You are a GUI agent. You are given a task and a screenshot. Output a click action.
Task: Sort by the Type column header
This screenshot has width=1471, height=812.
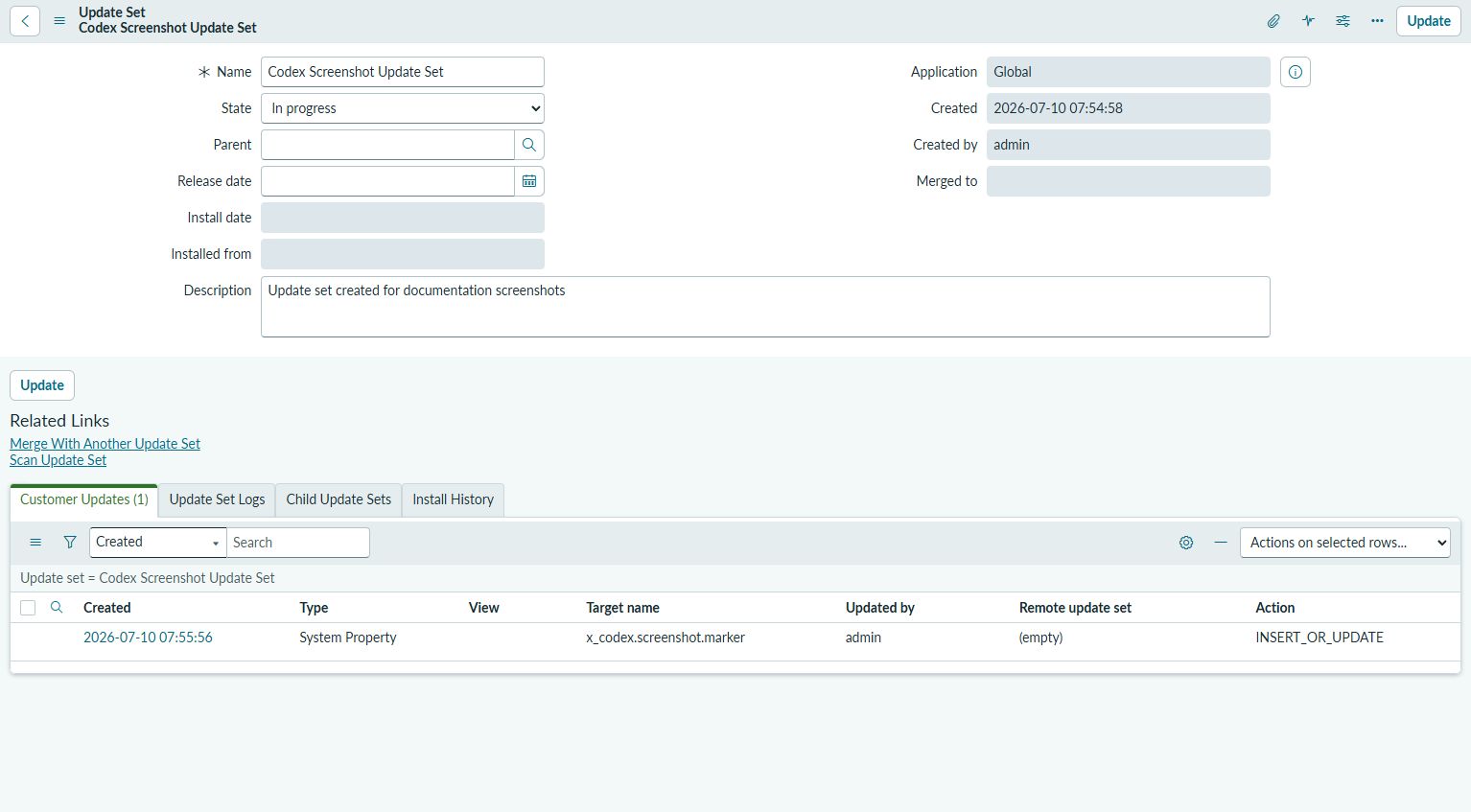pyautogui.click(x=314, y=608)
